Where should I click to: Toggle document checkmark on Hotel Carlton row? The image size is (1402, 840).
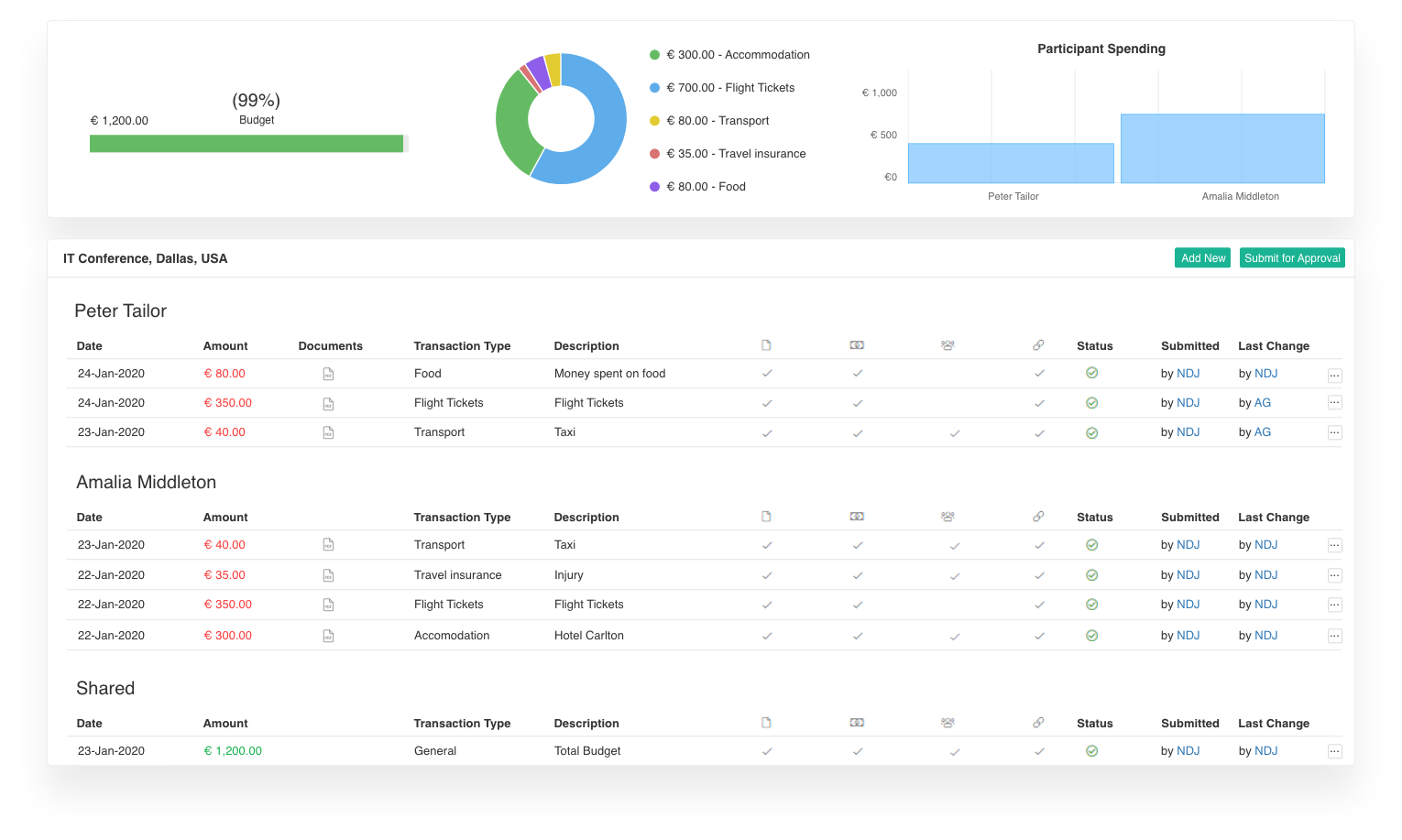point(767,636)
